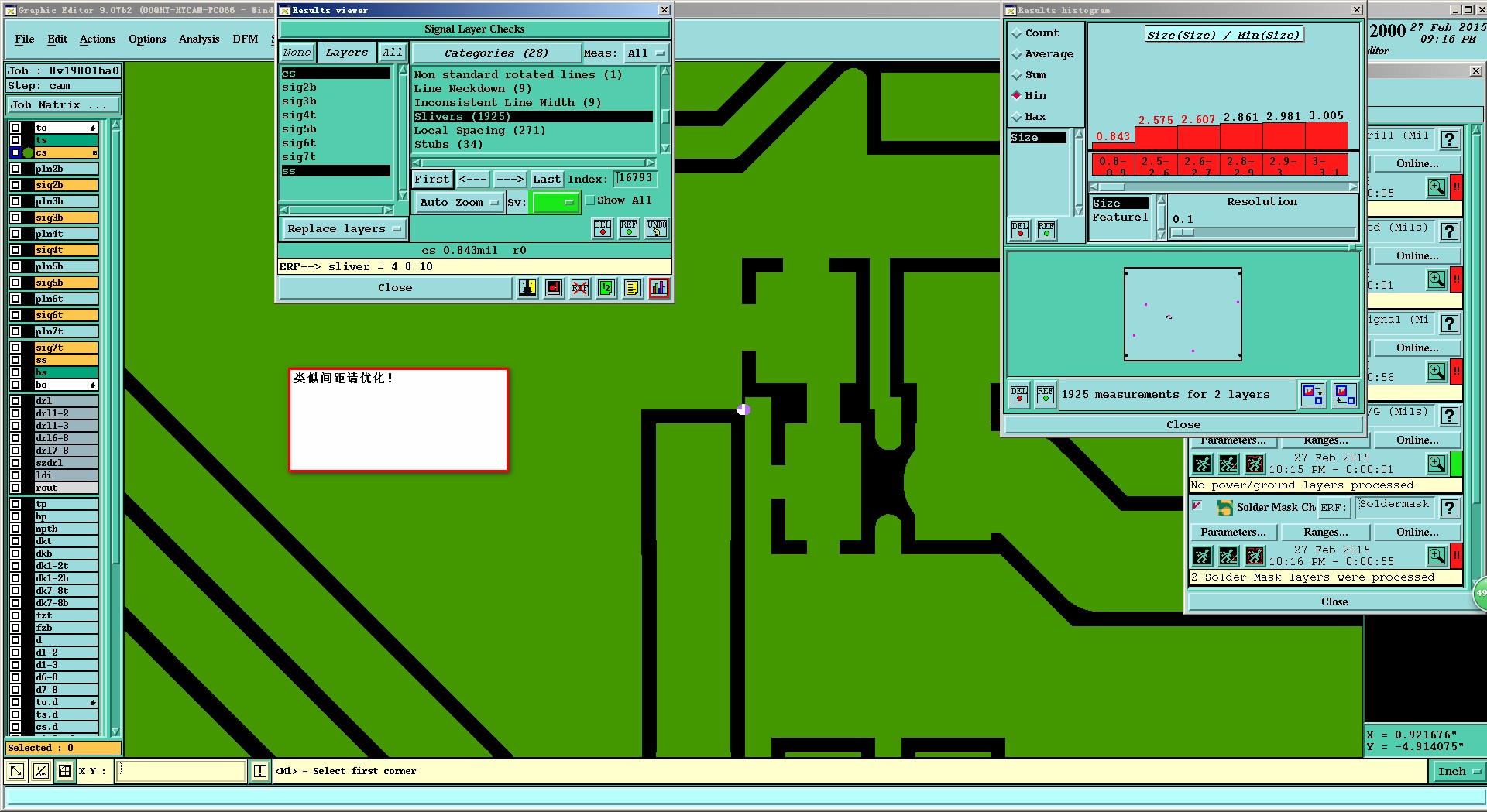Open magnifier results for Solder Mask Check
The height and width of the screenshot is (812, 1487).
1437,556
